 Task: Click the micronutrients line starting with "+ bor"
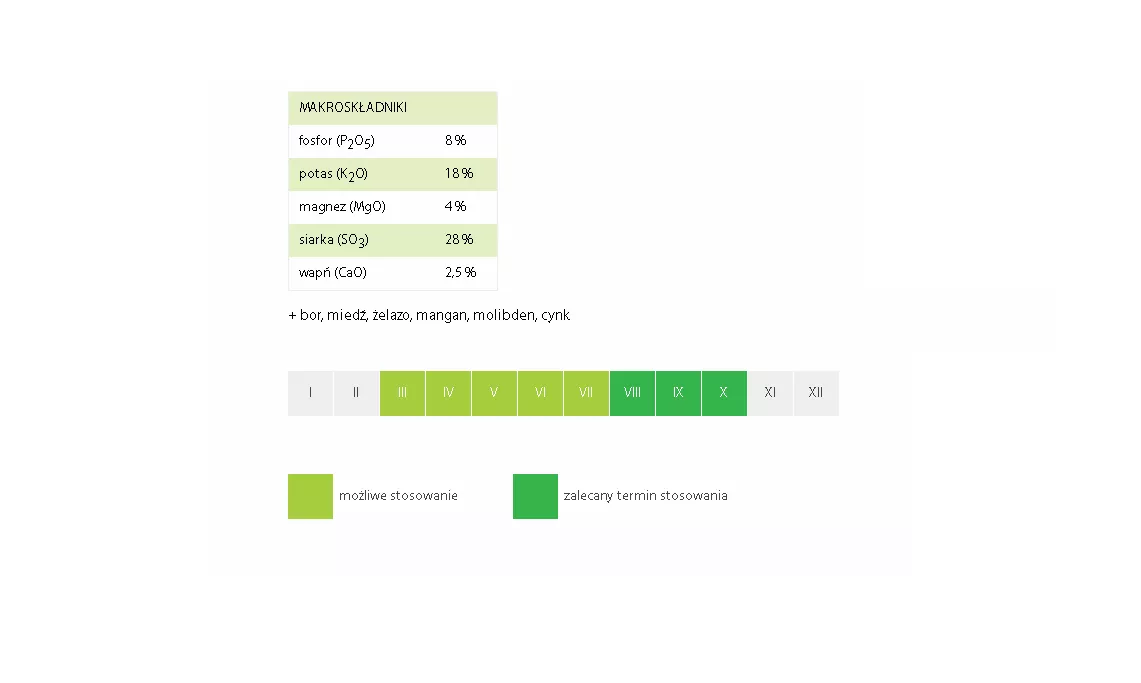[x=429, y=315]
